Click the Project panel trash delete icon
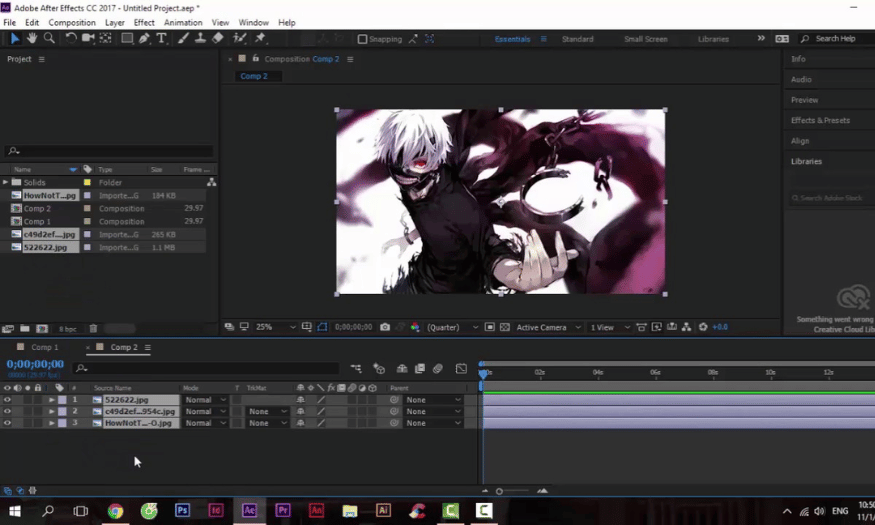Screen dimensions: 875x525 [x=93, y=329]
